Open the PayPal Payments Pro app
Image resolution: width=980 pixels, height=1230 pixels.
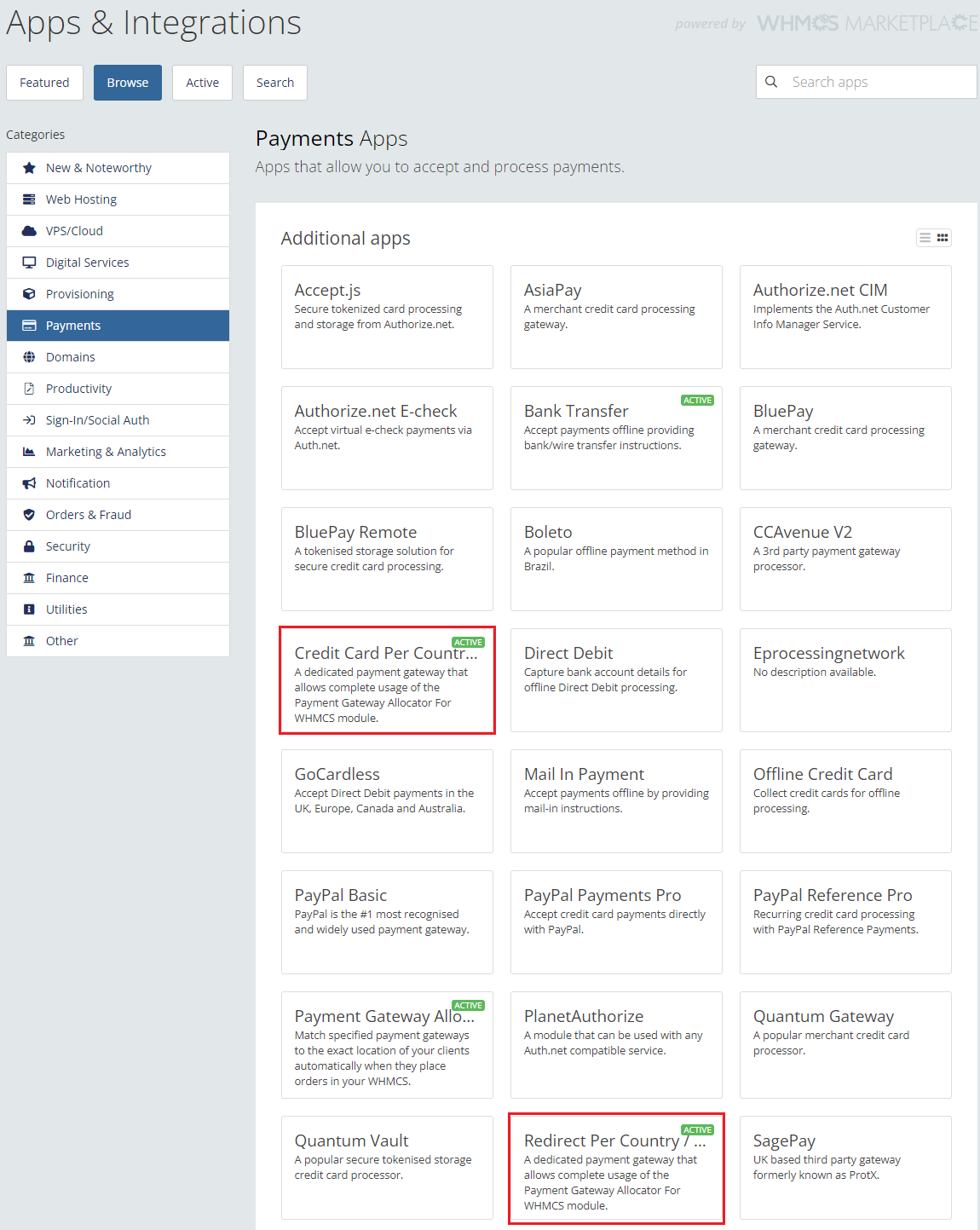click(x=616, y=922)
